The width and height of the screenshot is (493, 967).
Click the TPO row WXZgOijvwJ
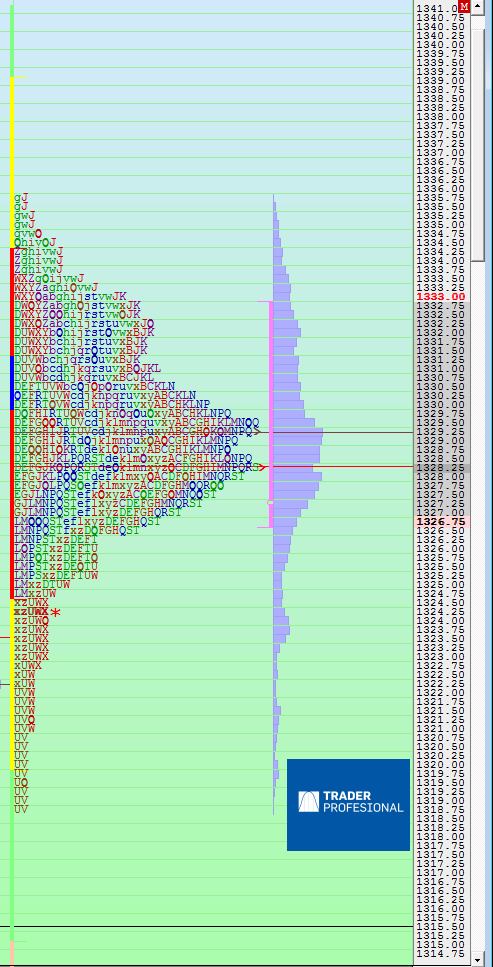[x=49, y=279]
